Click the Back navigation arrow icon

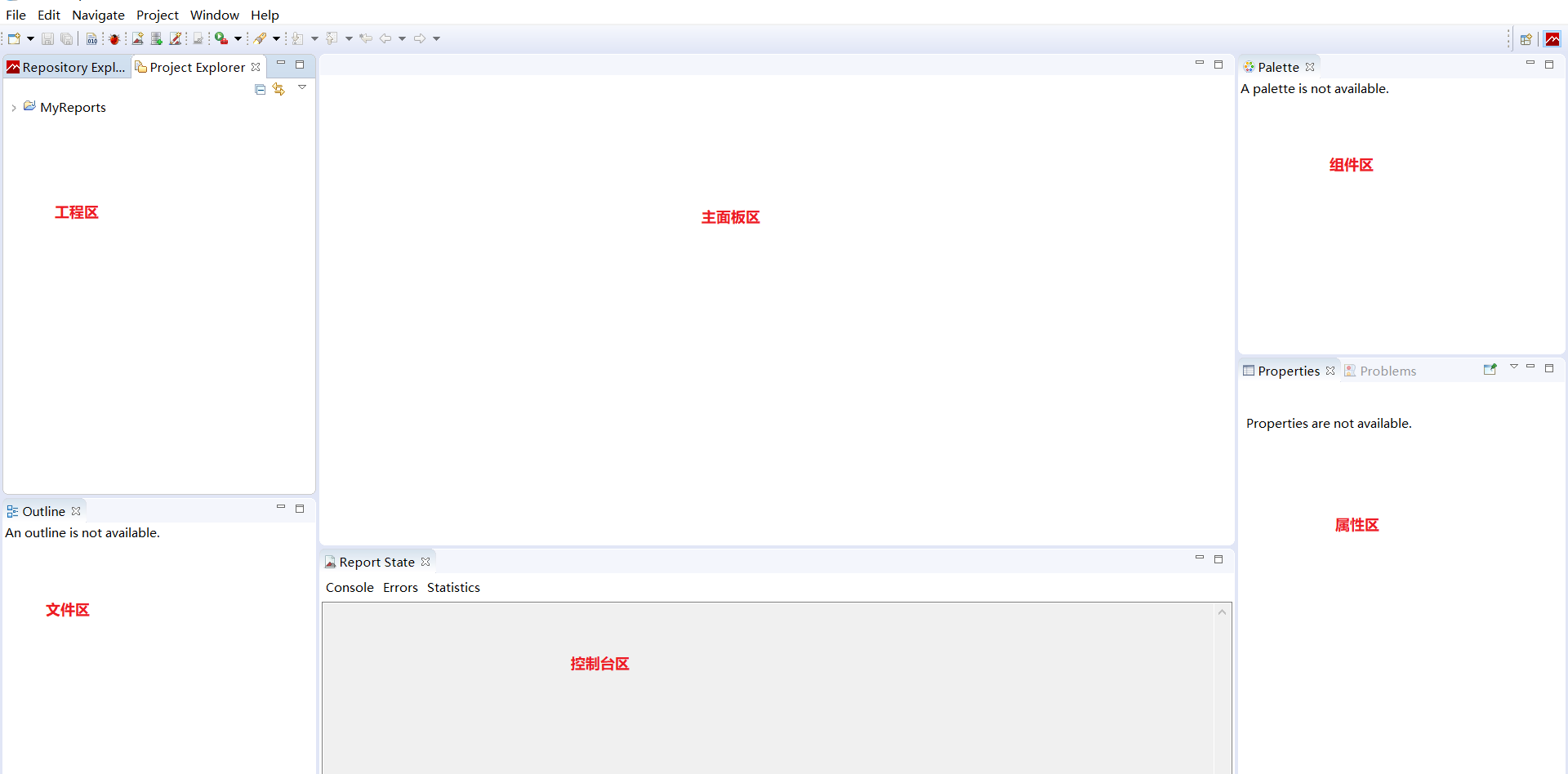point(385,38)
